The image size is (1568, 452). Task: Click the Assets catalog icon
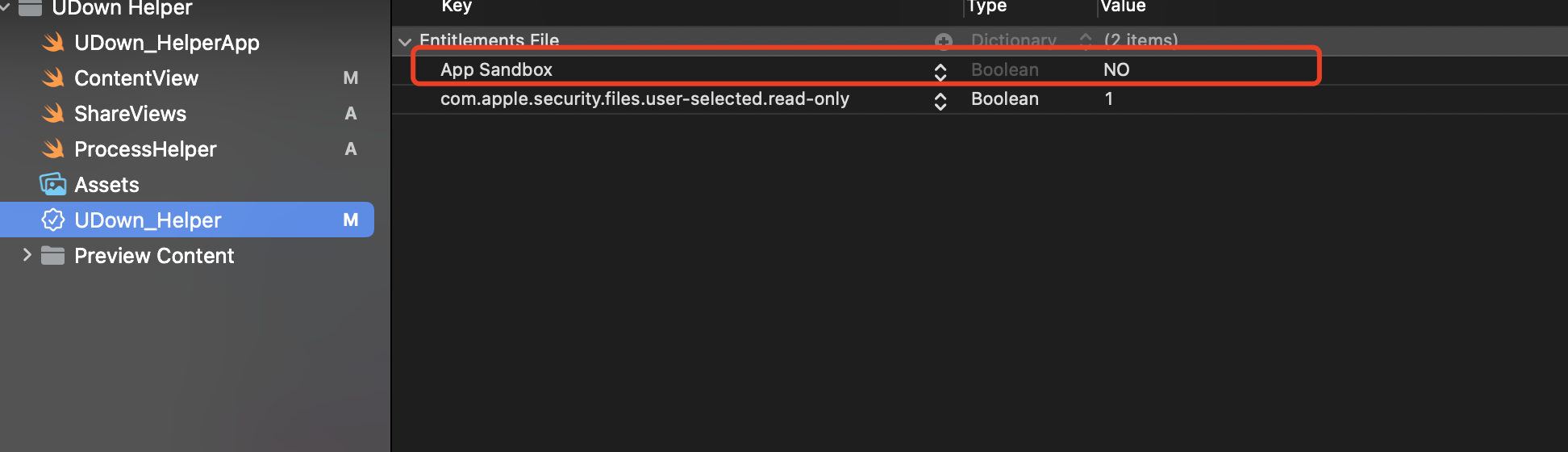53,185
